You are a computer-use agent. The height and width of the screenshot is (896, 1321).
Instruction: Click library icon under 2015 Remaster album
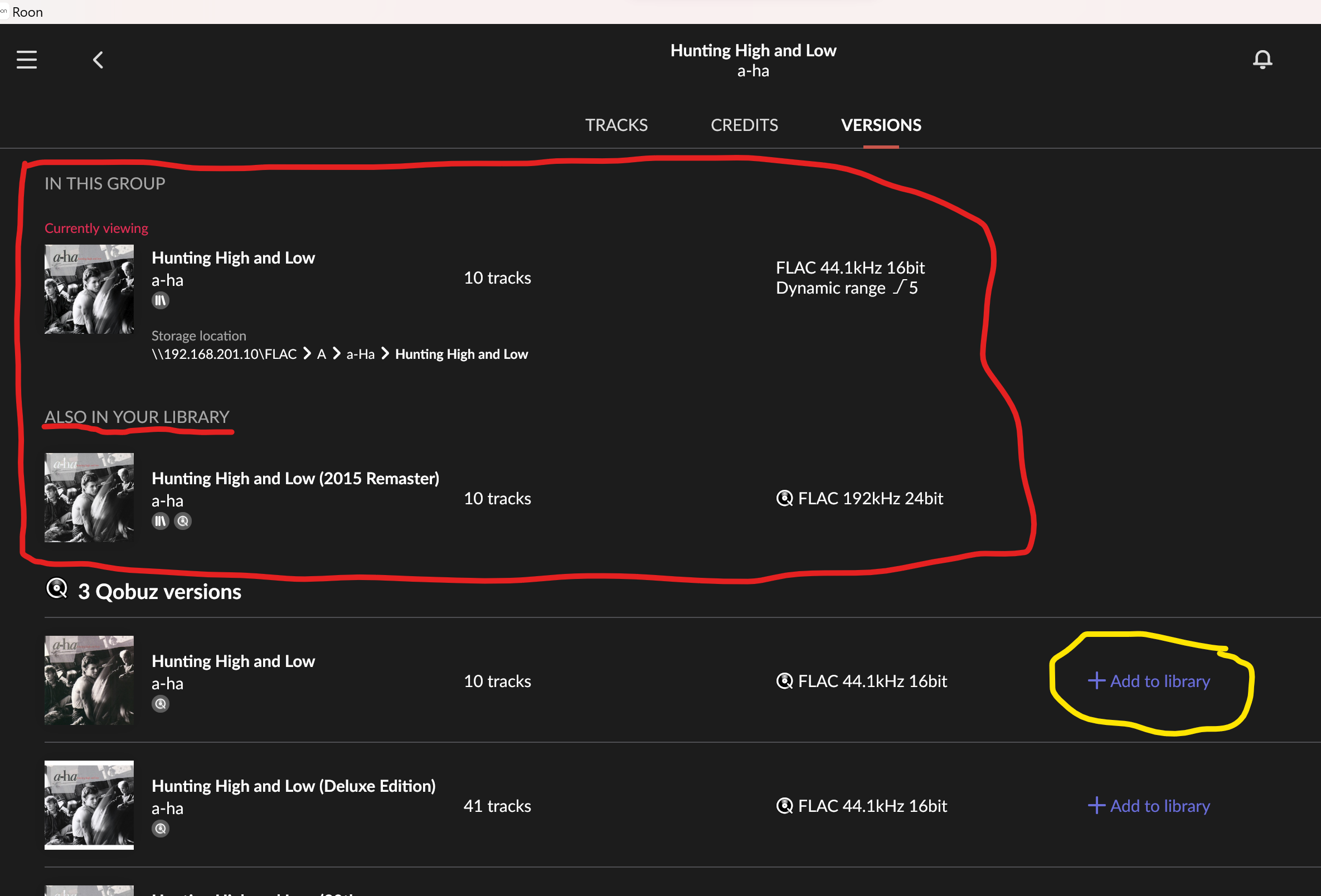[161, 521]
